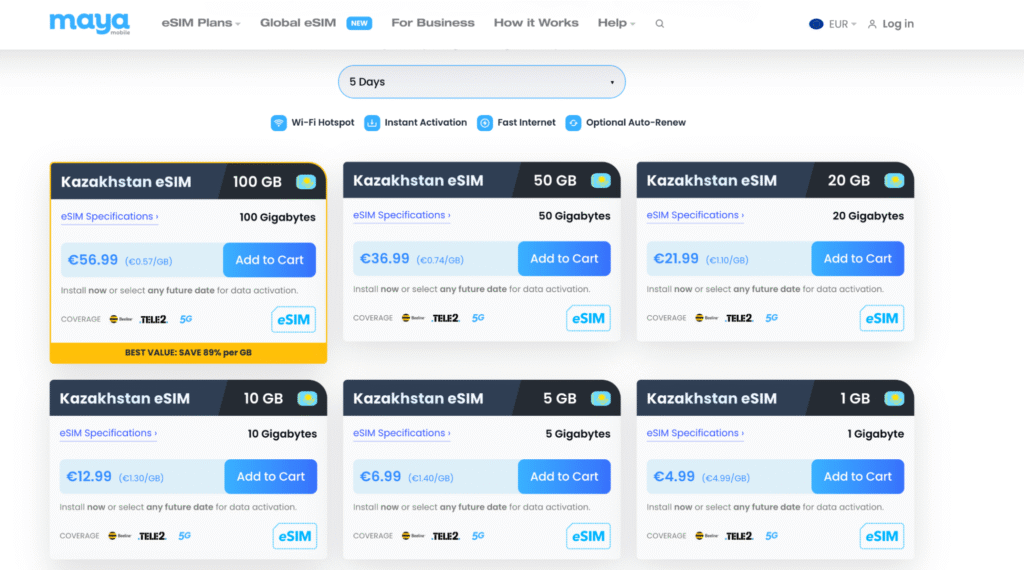Click TELE2 logo on 10 GB card

point(152,536)
